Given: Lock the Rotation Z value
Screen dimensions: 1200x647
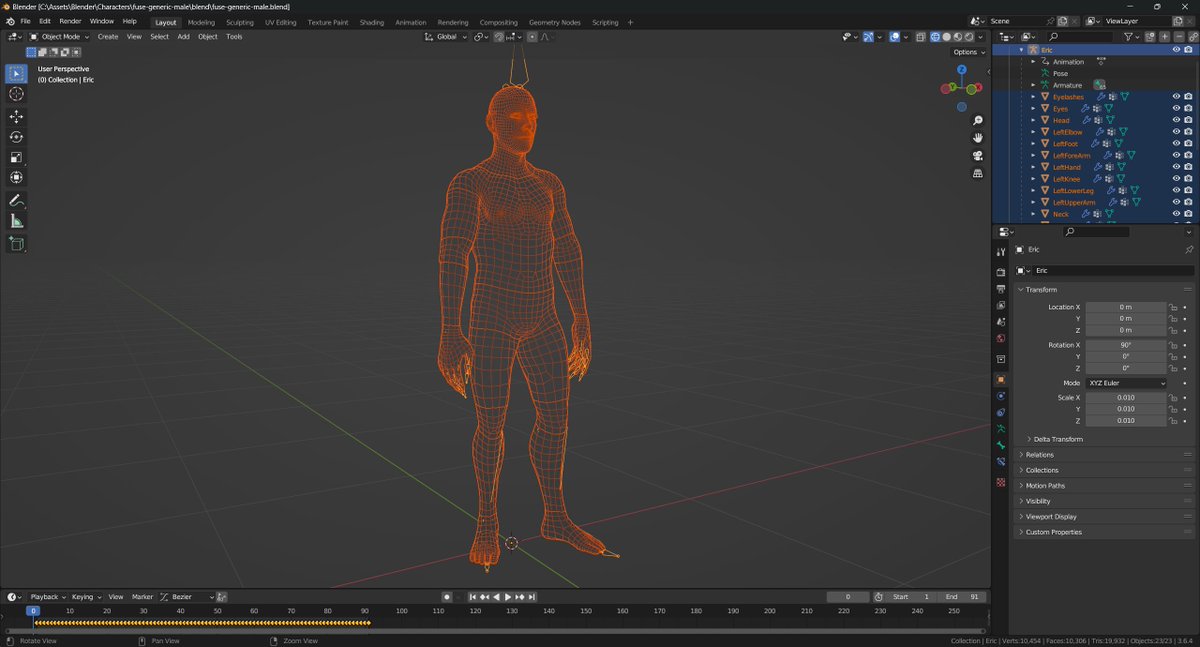Looking at the screenshot, I should [x=1173, y=368].
